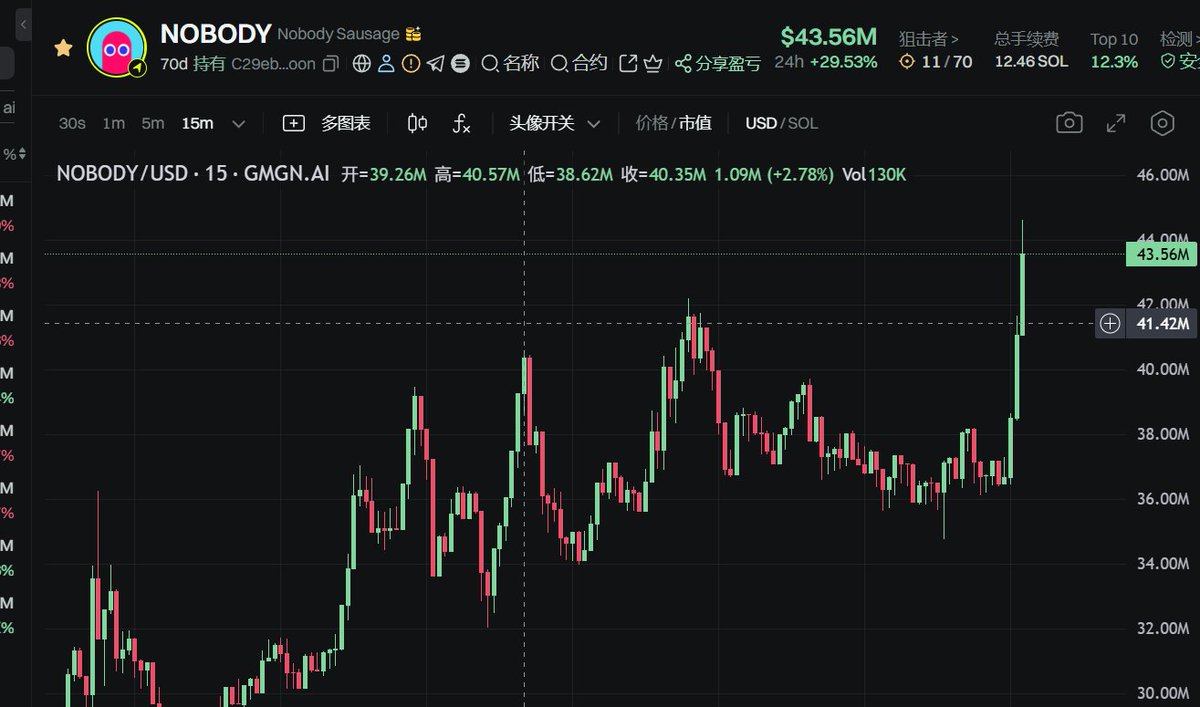Viewport: 1200px width, 707px height.
Task: Select the 15m timeframe
Action: tap(197, 123)
